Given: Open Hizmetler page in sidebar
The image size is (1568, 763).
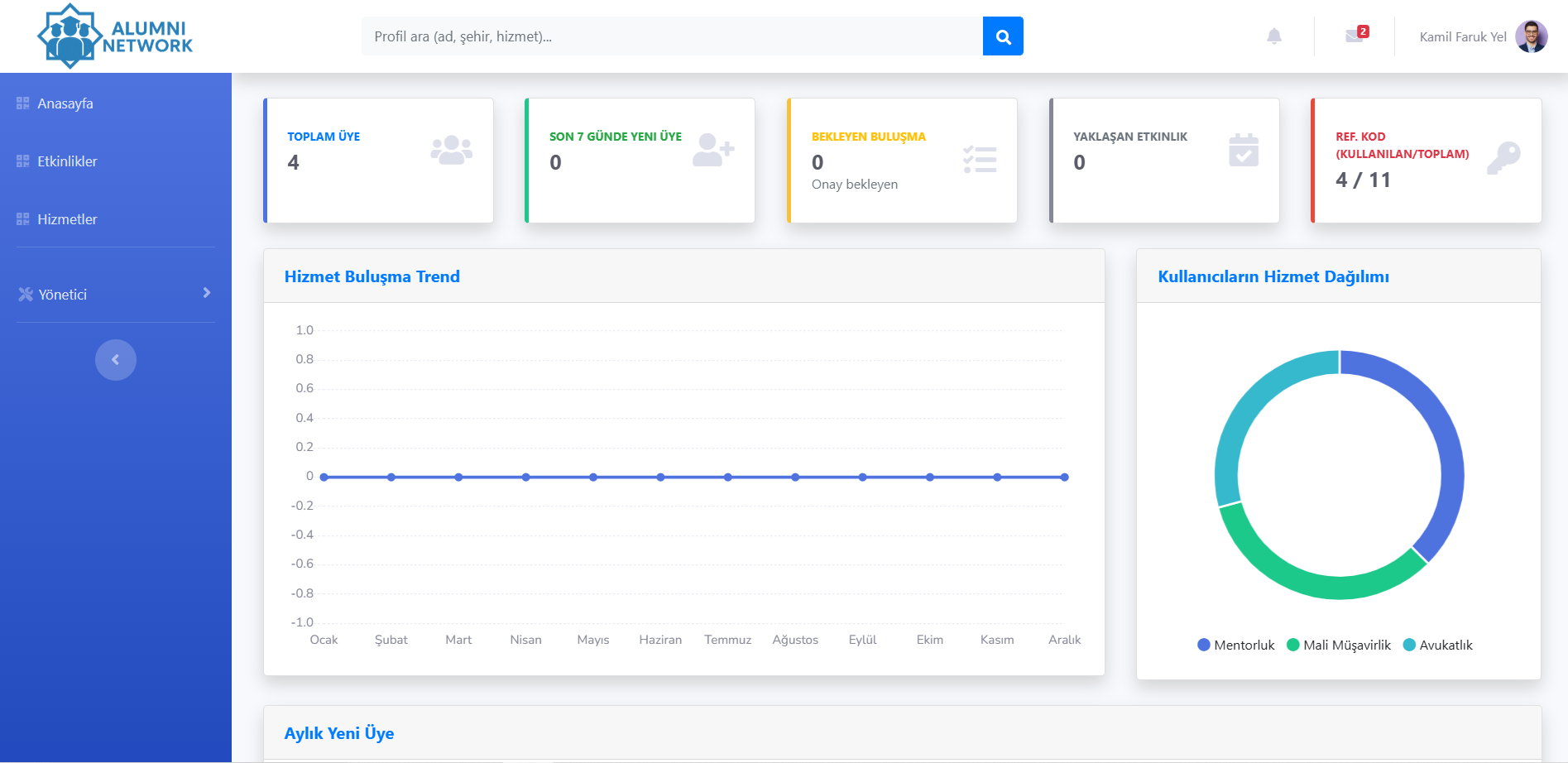Looking at the screenshot, I should pyautogui.click(x=66, y=219).
